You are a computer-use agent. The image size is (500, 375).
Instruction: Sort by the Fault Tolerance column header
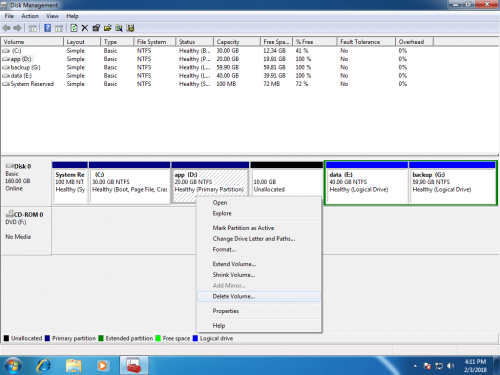[366, 42]
